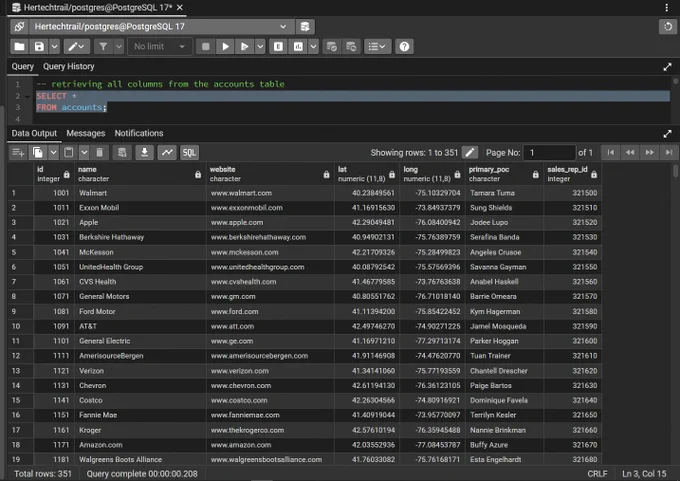Click the reset layout icon at top right
The width and height of the screenshot is (680, 481).
click(x=668, y=26)
